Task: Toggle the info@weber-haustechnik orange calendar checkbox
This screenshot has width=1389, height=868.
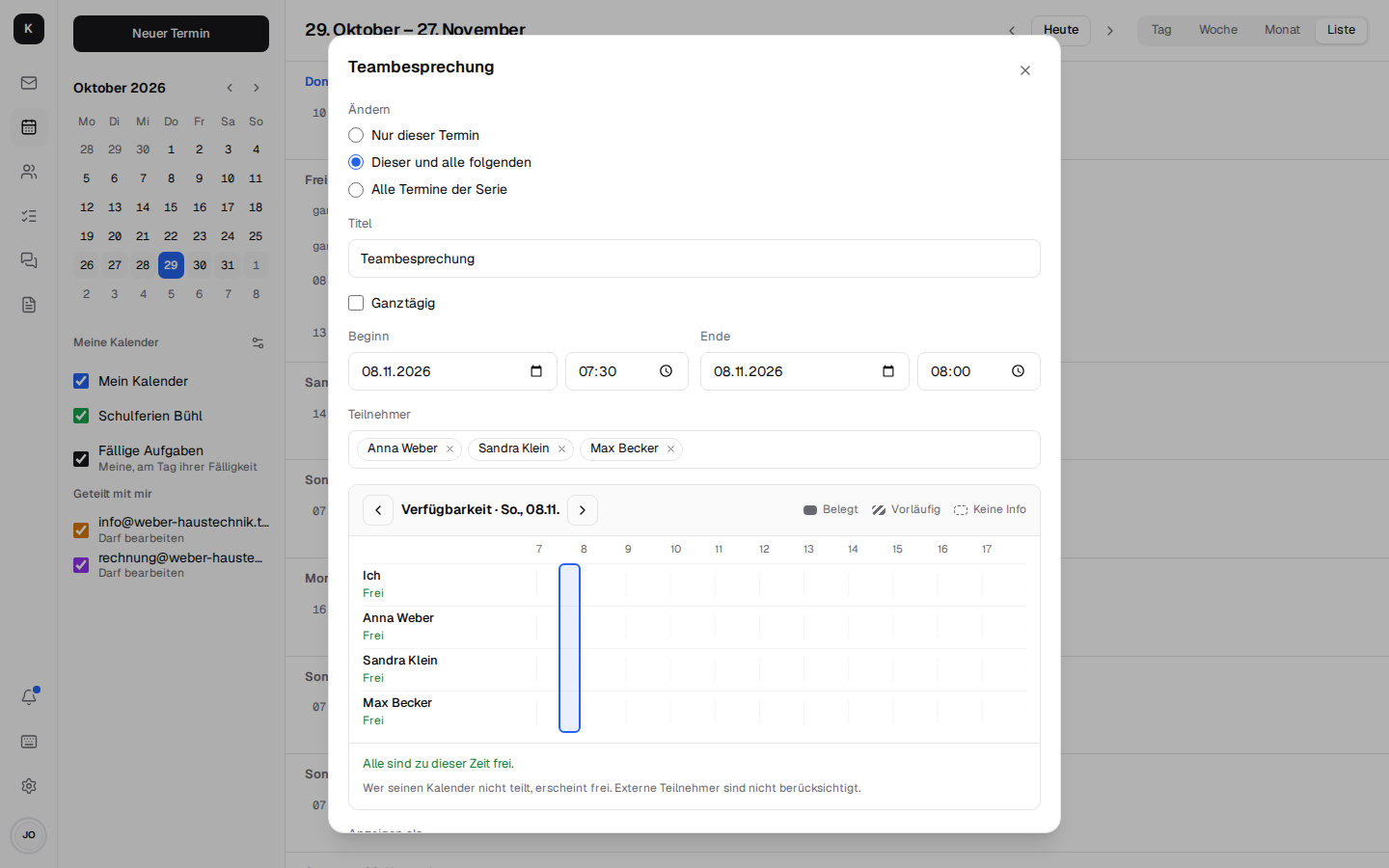Action: pos(81,529)
